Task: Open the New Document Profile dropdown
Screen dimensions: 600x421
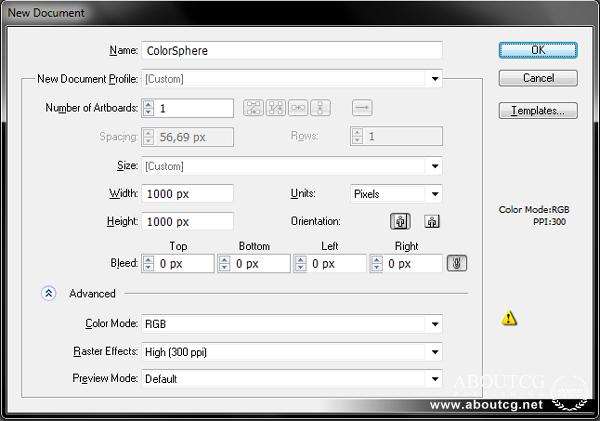Action: point(436,78)
